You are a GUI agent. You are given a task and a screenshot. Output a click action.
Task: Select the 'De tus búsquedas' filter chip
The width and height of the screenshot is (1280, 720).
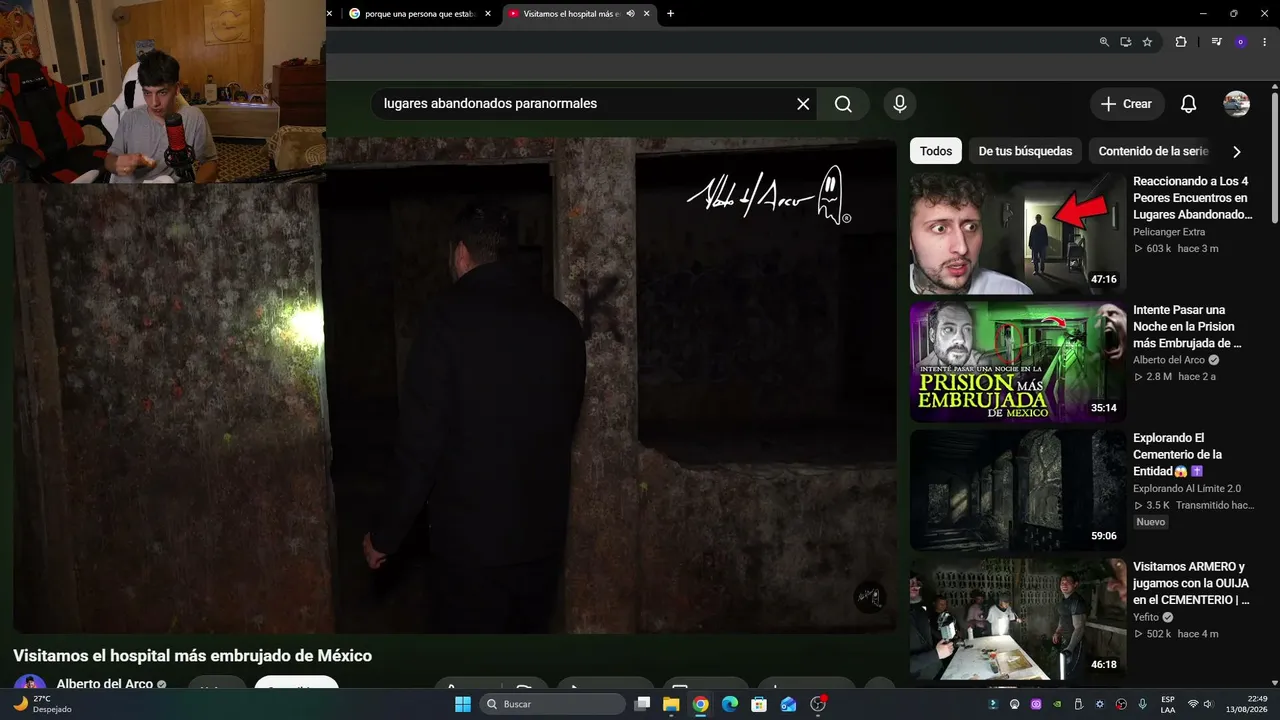pyautogui.click(x=1025, y=151)
